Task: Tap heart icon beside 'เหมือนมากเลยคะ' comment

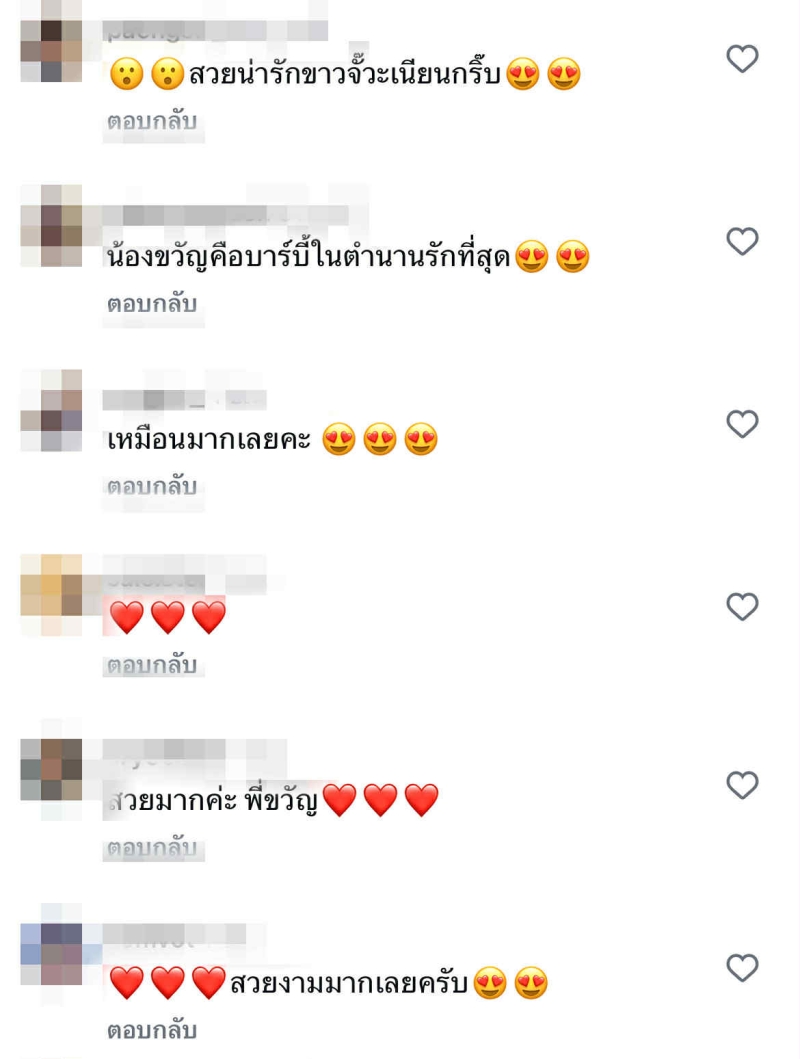Action: (x=742, y=424)
